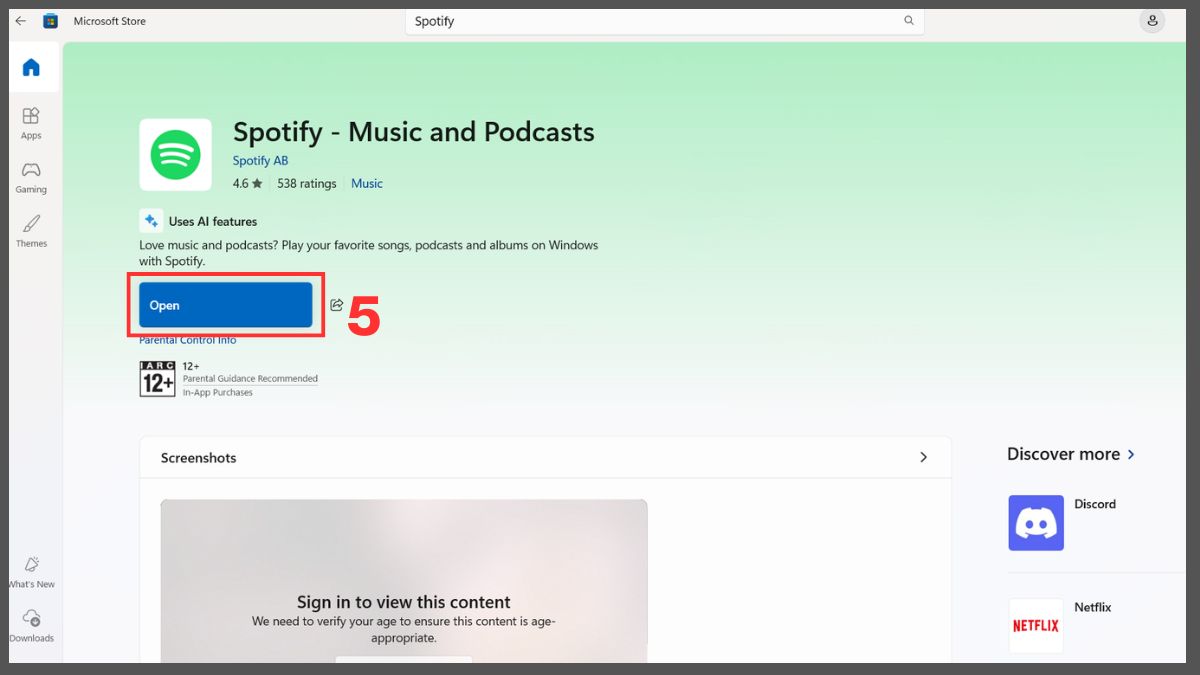The width and height of the screenshot is (1200, 675).
Task: Open the Netflix app name in Discover more
Action: point(1093,607)
